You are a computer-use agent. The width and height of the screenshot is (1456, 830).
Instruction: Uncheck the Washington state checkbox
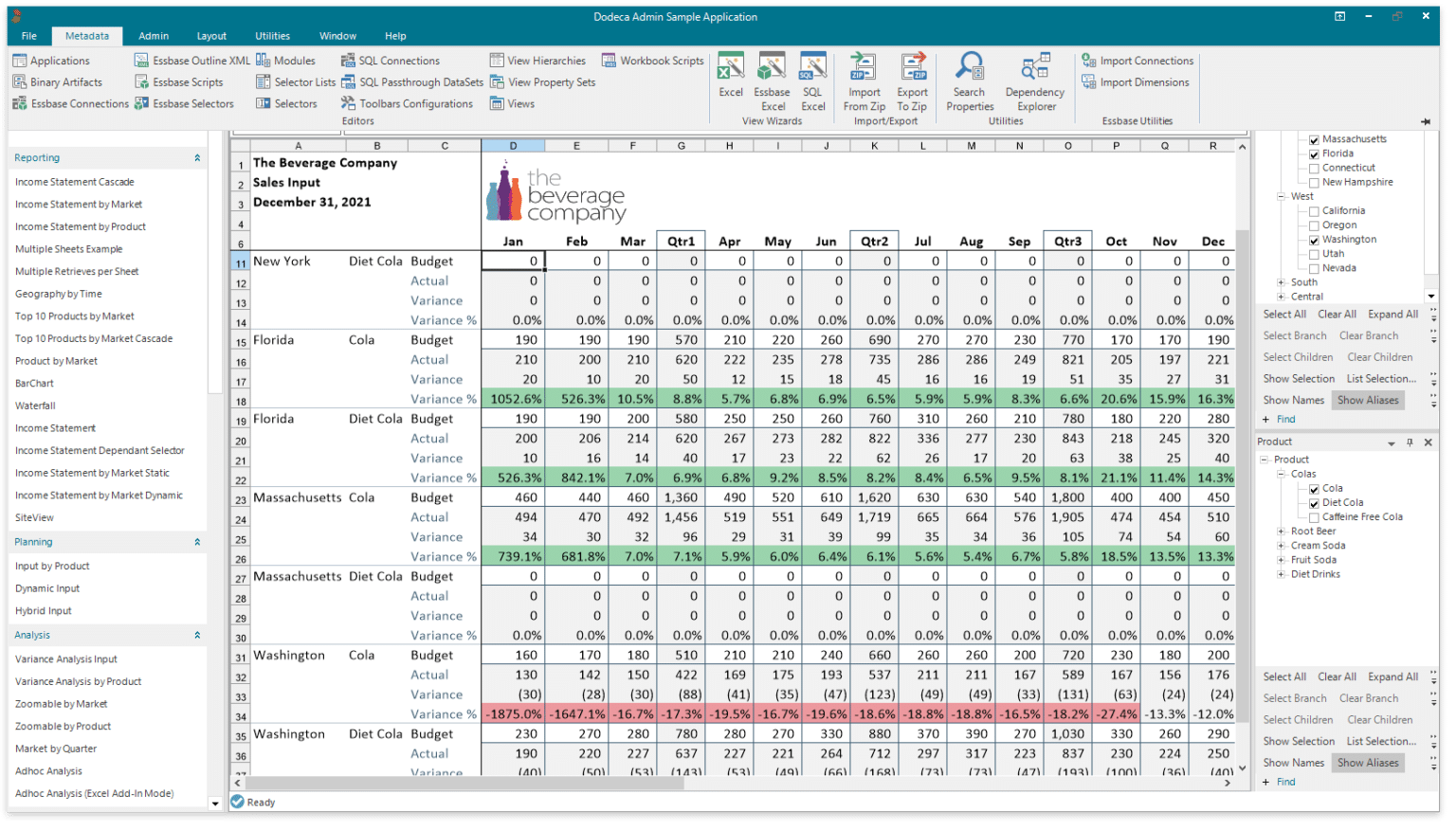coord(1315,239)
